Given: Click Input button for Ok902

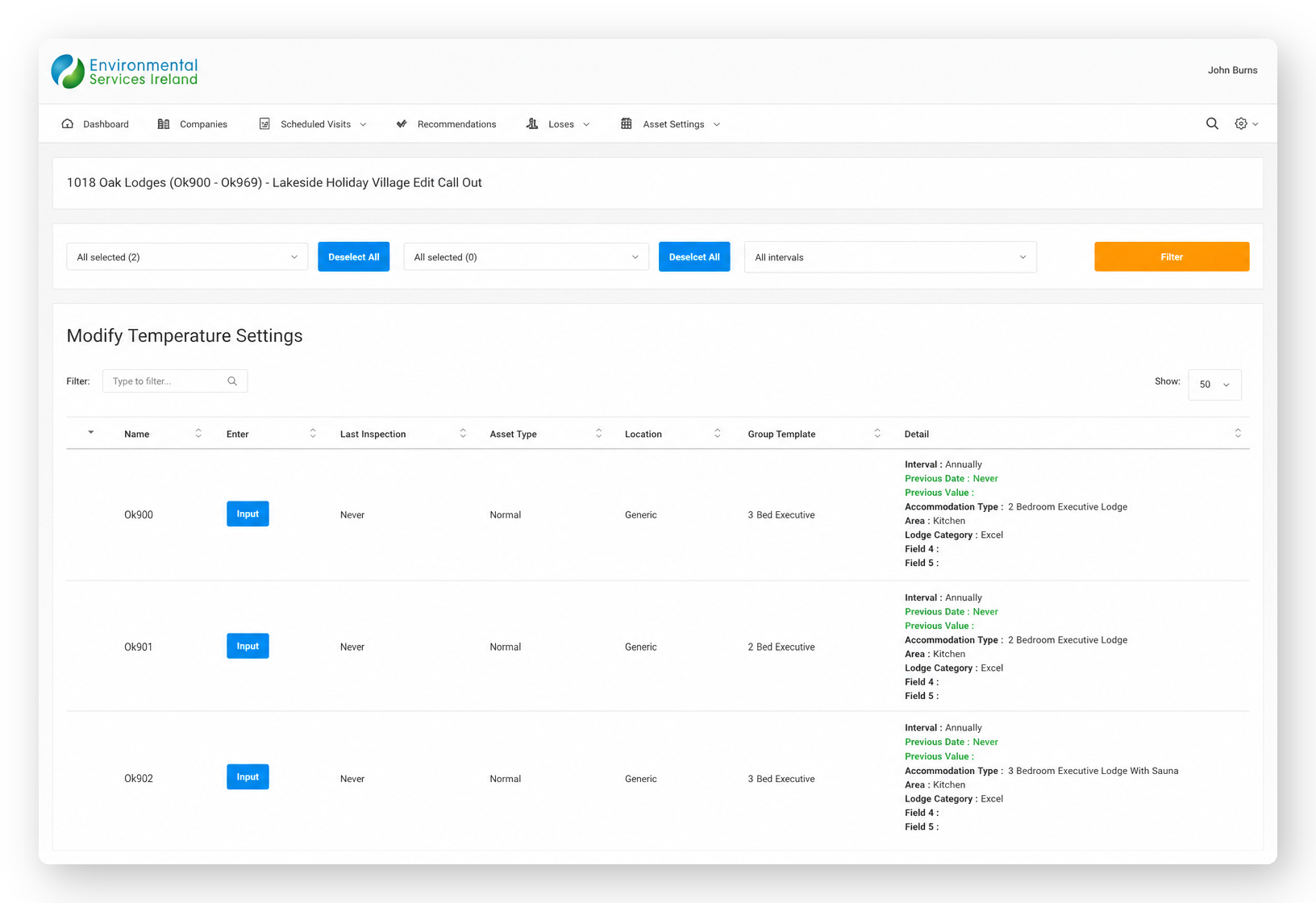Looking at the screenshot, I should (248, 776).
